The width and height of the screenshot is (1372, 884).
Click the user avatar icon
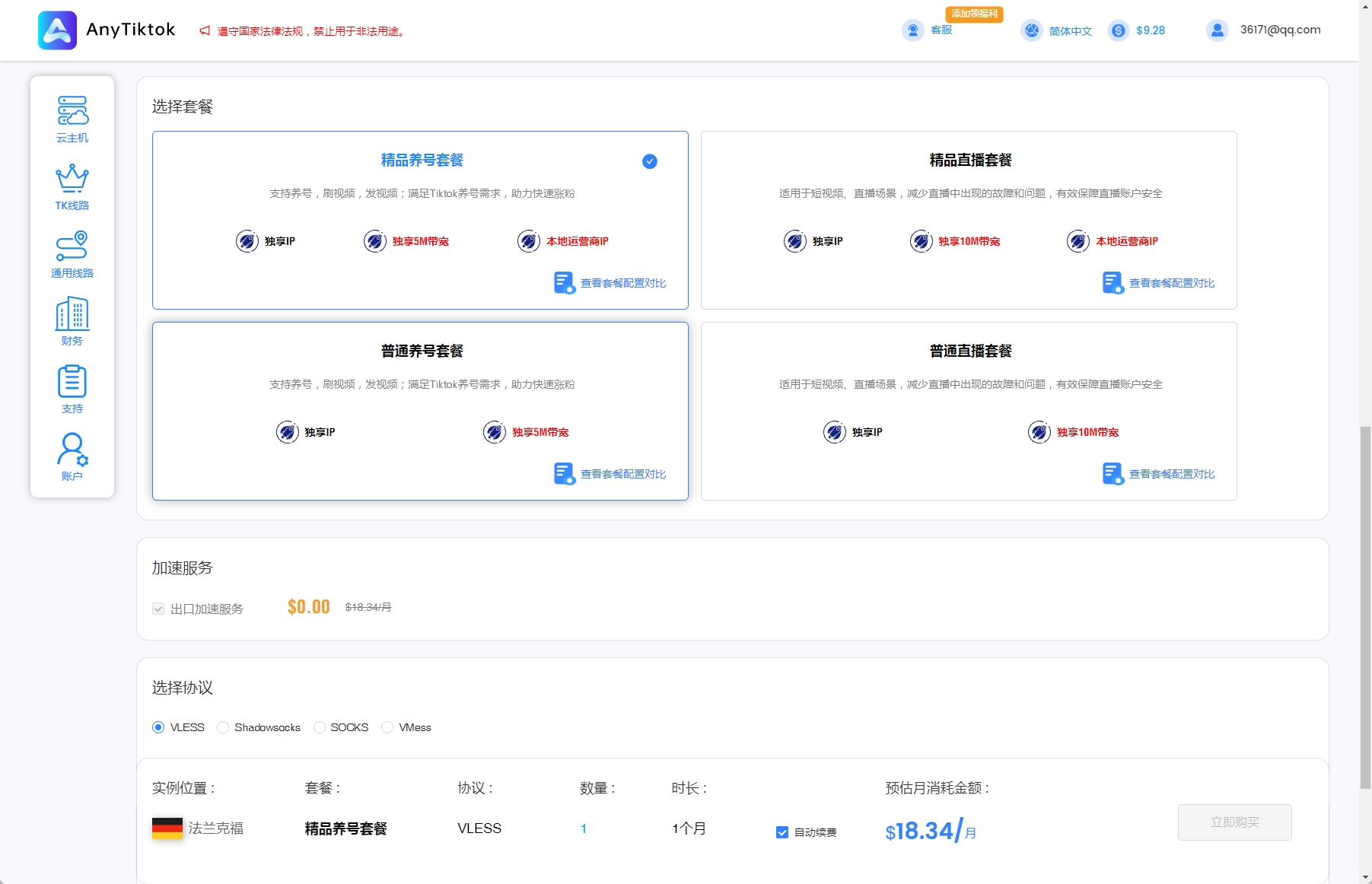coord(1218,30)
